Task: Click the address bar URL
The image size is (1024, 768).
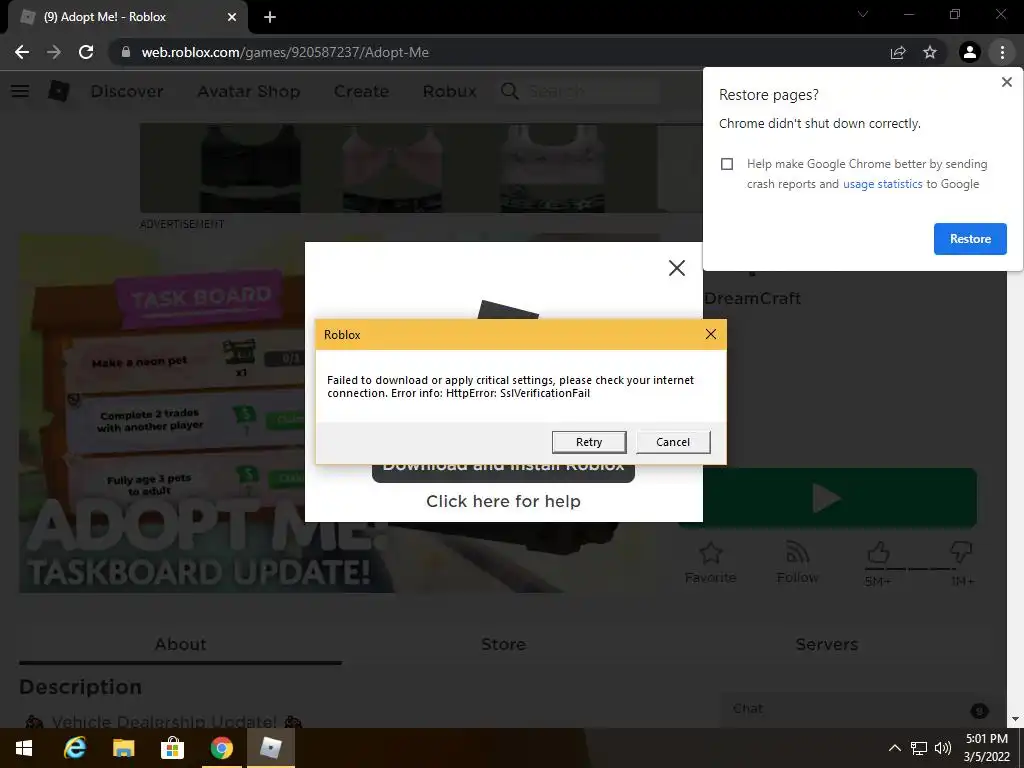Action: tap(285, 52)
